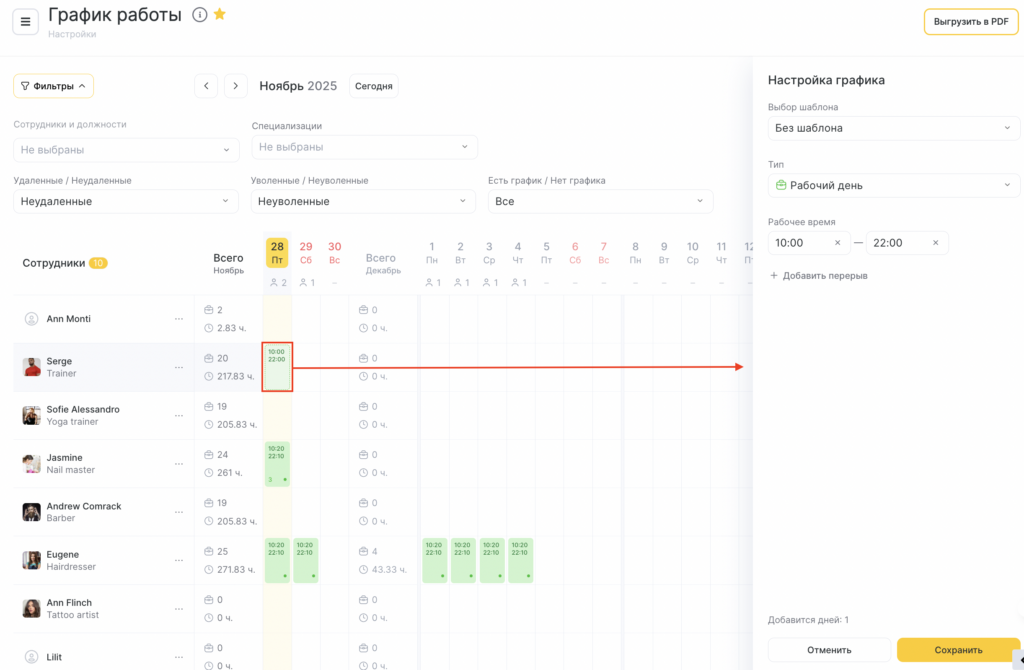Toggle the yellow favorite star
The width and height of the screenshot is (1024, 670).
click(220, 15)
